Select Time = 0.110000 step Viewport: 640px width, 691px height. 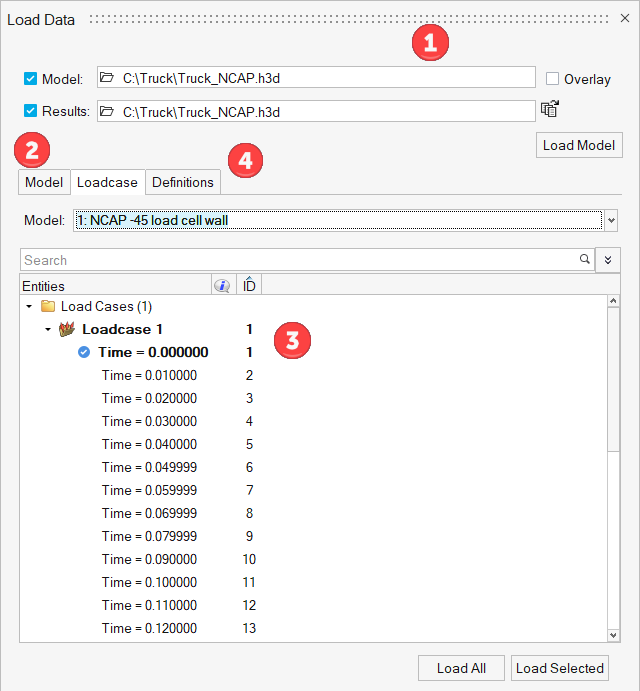pyautogui.click(x=149, y=605)
